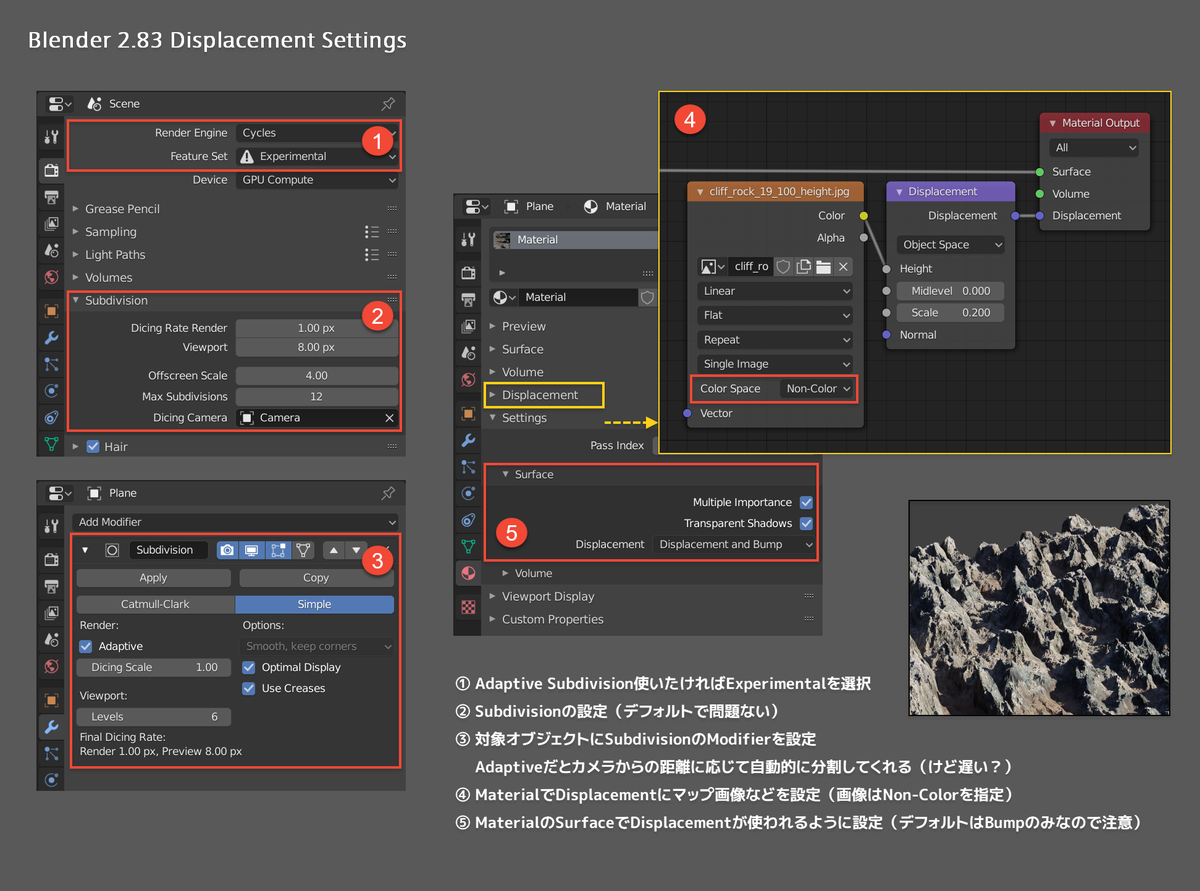Open Tool tab in Material panel
Screen dimensions: 1200x891
(x=467, y=239)
